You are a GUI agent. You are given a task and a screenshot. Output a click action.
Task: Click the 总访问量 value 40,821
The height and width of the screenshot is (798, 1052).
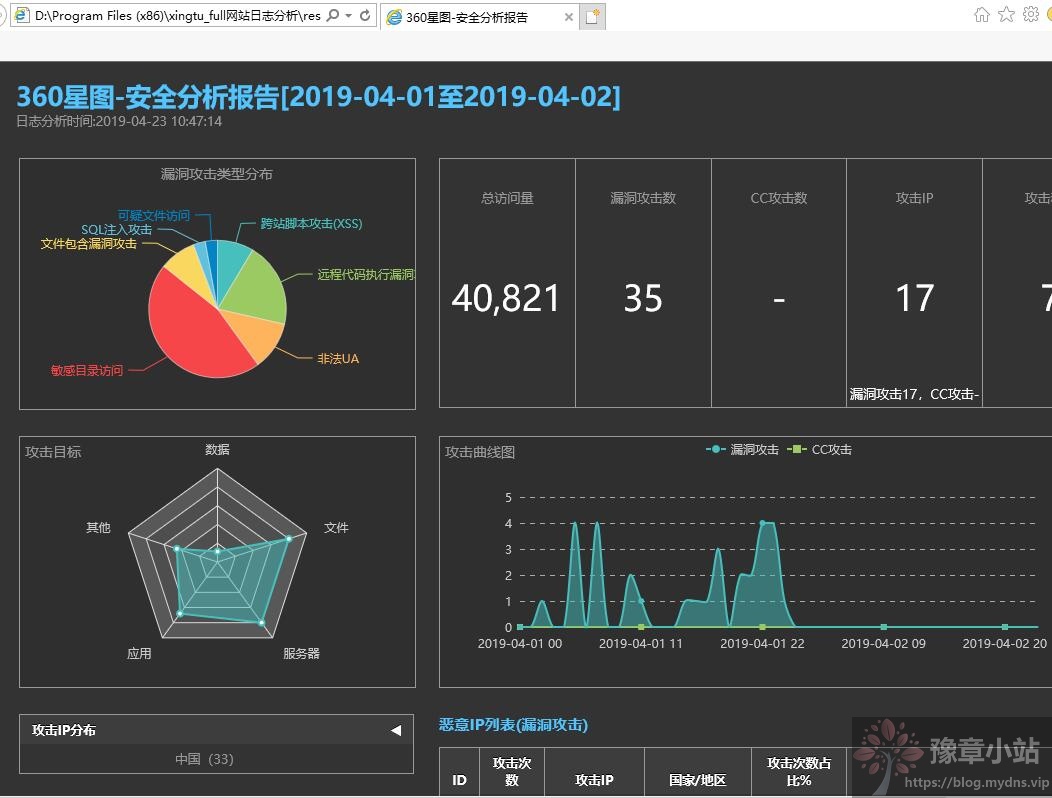tap(505, 298)
